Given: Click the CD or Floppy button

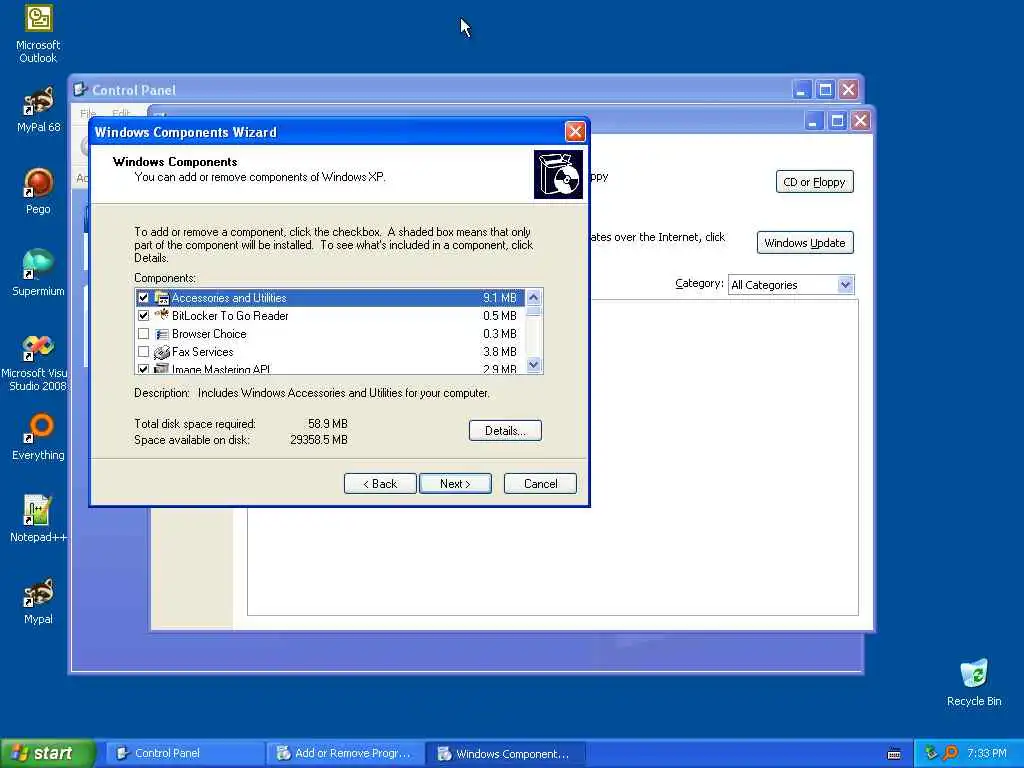Looking at the screenshot, I should click(x=814, y=182).
